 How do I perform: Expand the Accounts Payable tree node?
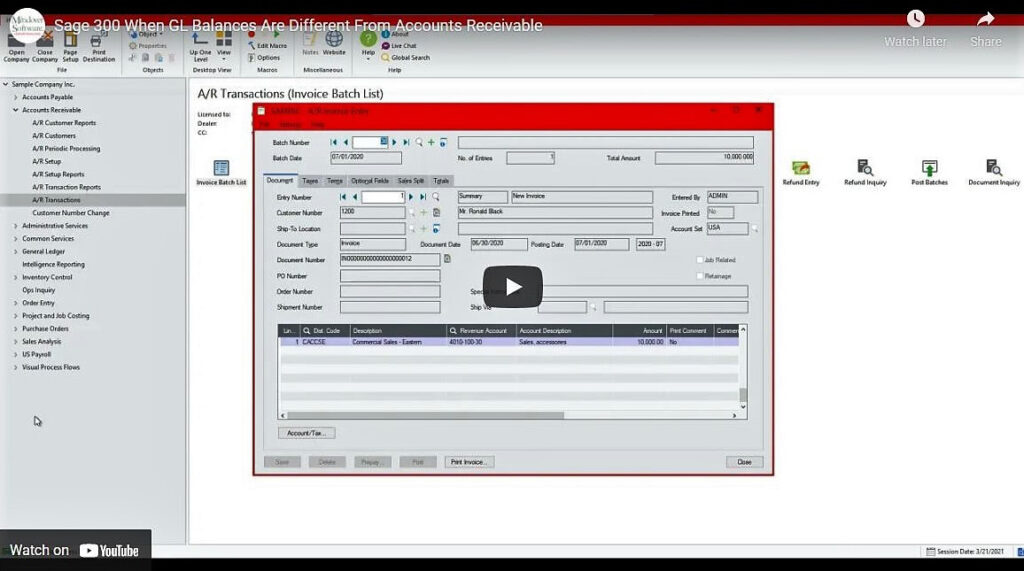pyautogui.click(x=16, y=97)
